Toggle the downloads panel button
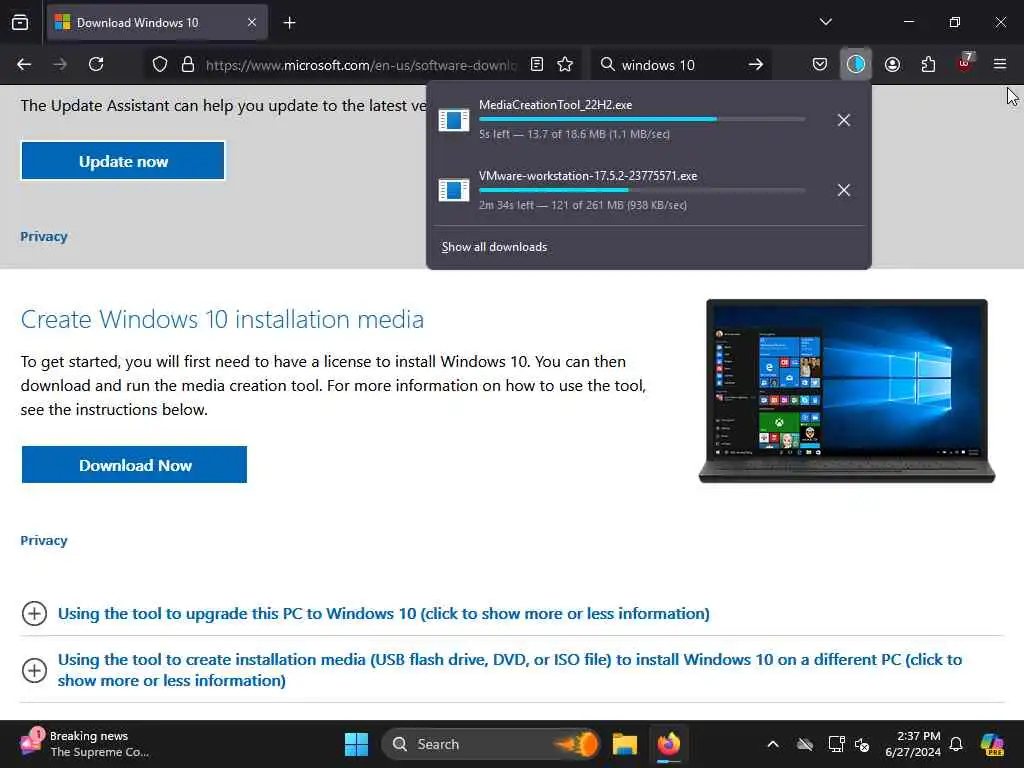 856,64
